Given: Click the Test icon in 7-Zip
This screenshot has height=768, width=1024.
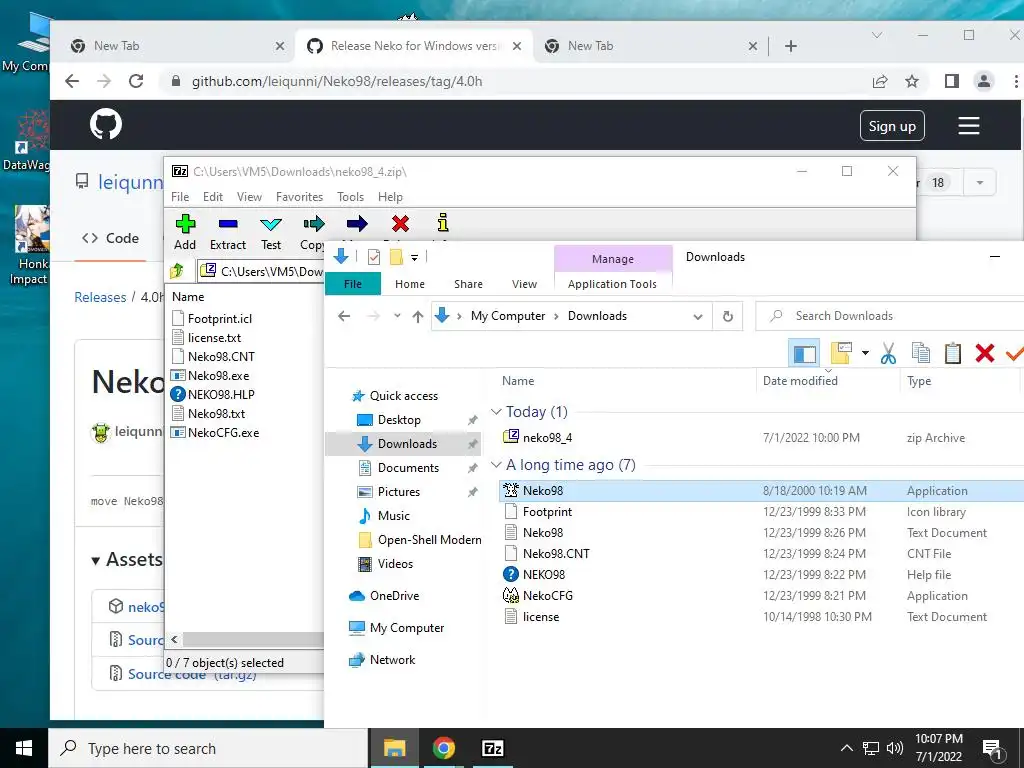Looking at the screenshot, I should (x=271, y=224).
